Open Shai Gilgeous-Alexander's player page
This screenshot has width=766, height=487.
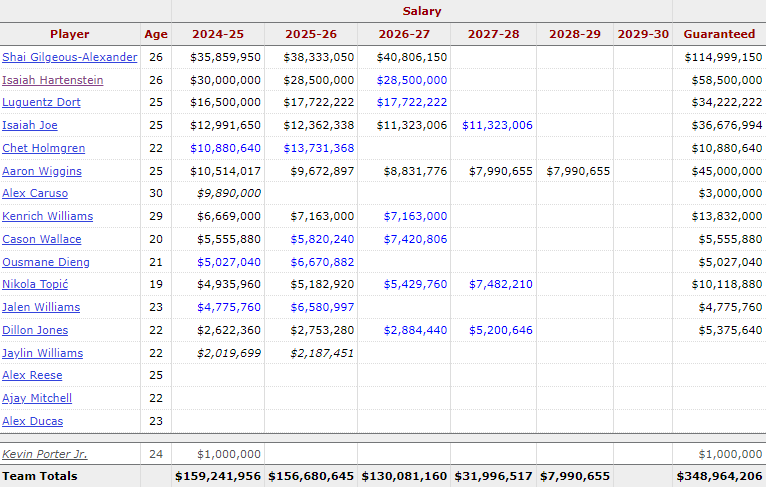pyautogui.click(x=69, y=57)
